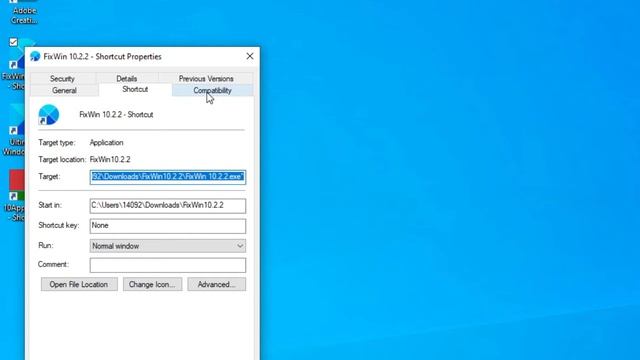The width and height of the screenshot is (640, 360).
Task: Click into the Start in field
Action: tap(168, 205)
